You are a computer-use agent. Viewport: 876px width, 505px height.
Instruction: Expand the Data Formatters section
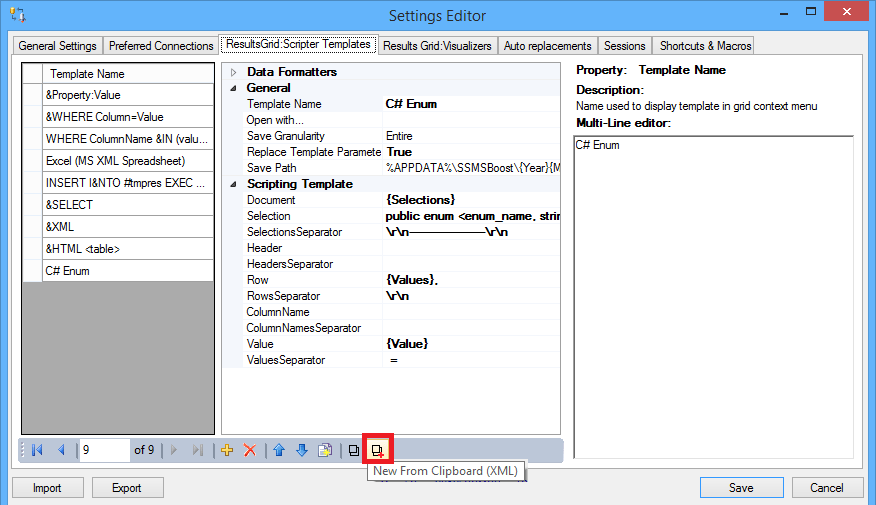point(234,72)
